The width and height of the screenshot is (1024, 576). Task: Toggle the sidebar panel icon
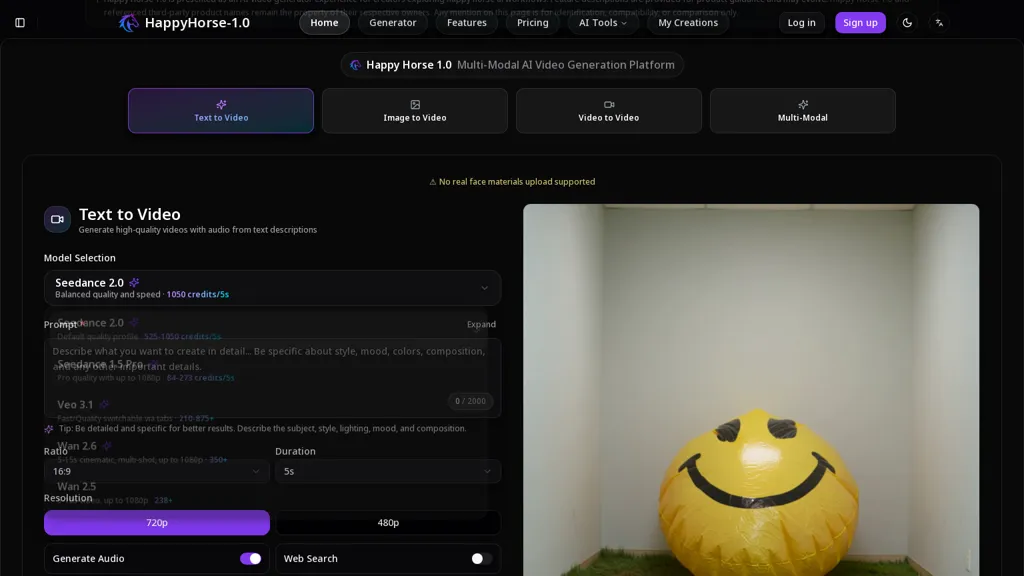(x=20, y=23)
